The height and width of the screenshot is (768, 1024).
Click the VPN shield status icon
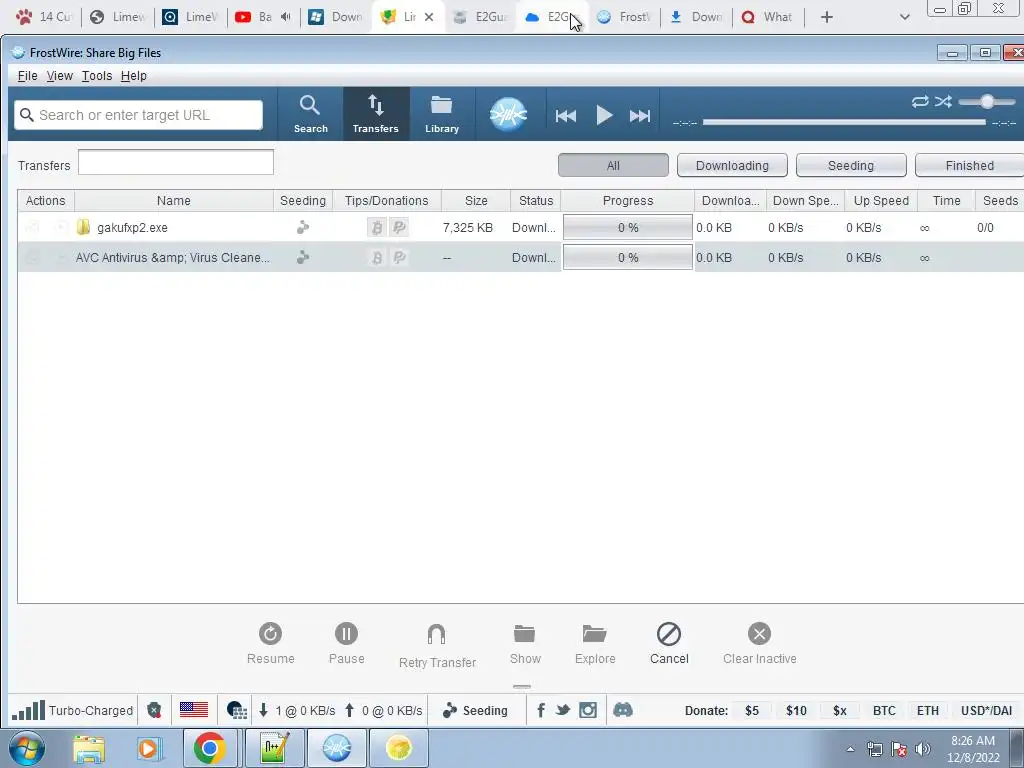point(154,711)
